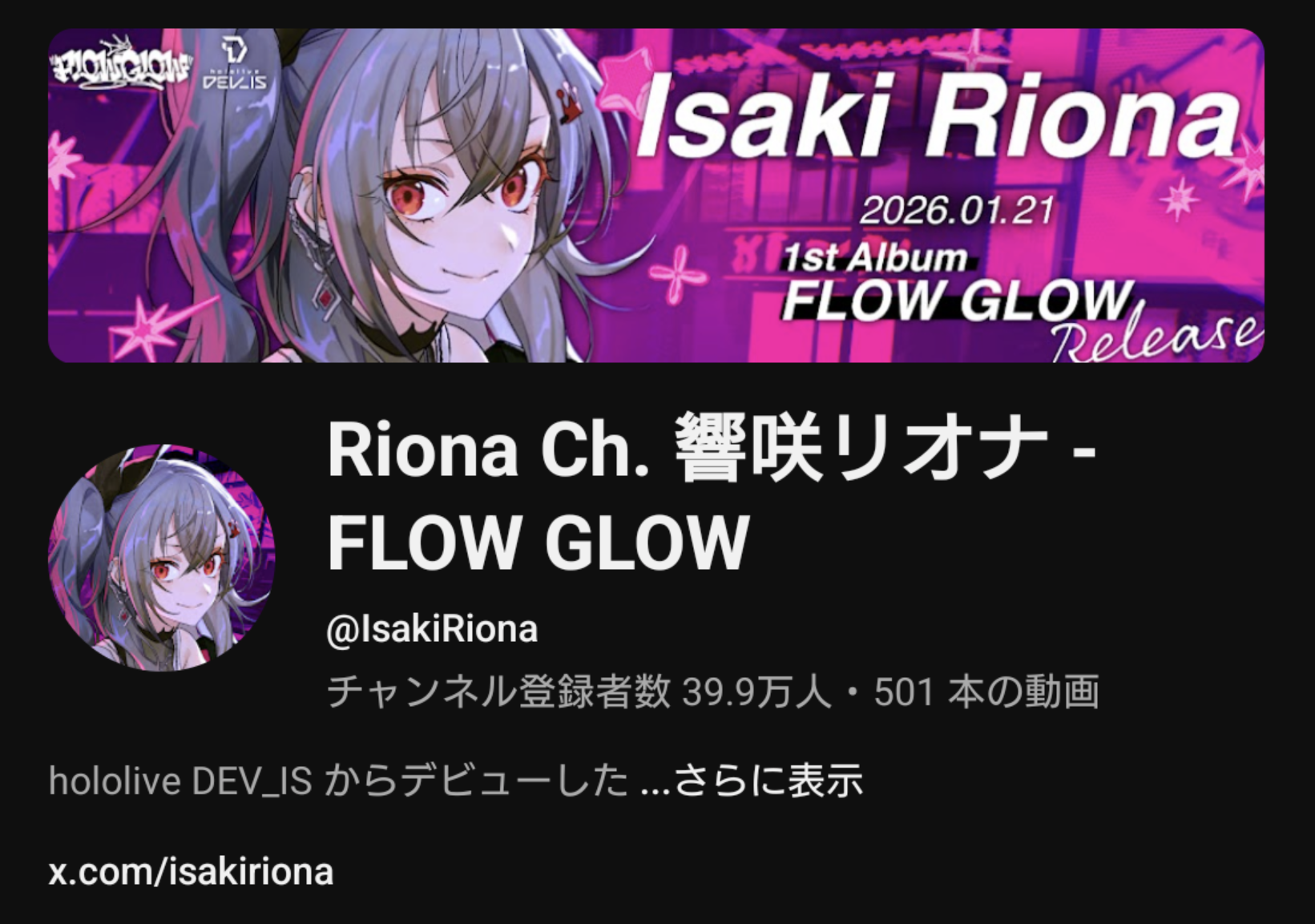Click FLOW GLOW in the channel title
1315x924 pixels.
point(538,543)
